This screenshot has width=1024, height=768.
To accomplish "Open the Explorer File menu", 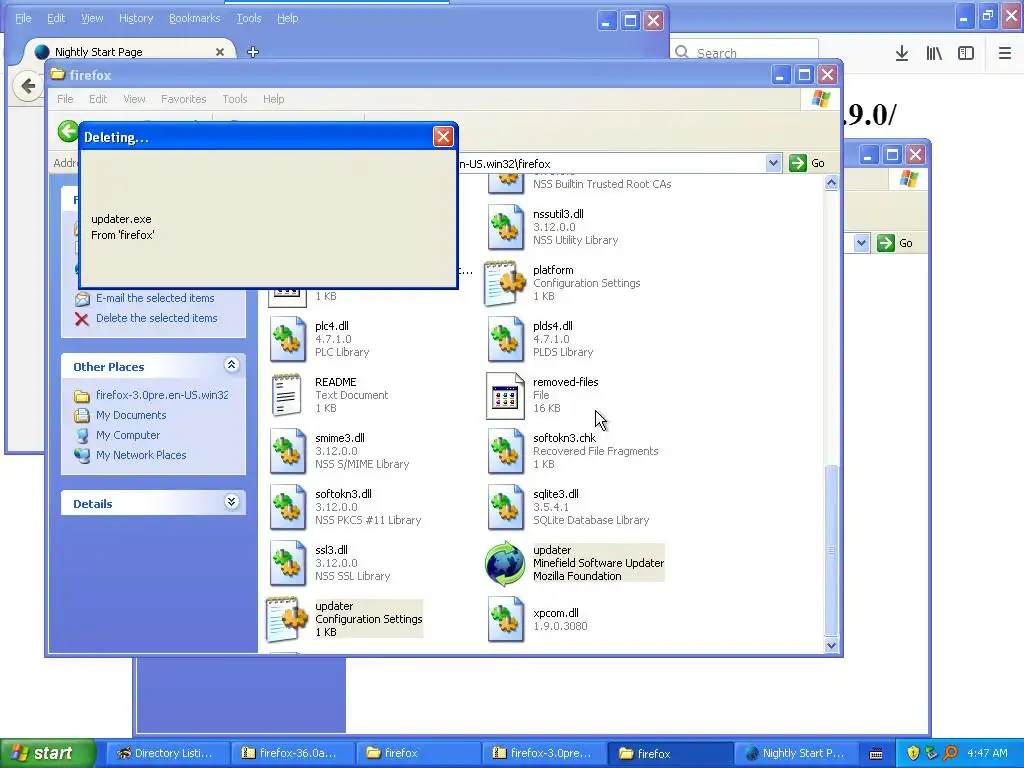I will (65, 99).
